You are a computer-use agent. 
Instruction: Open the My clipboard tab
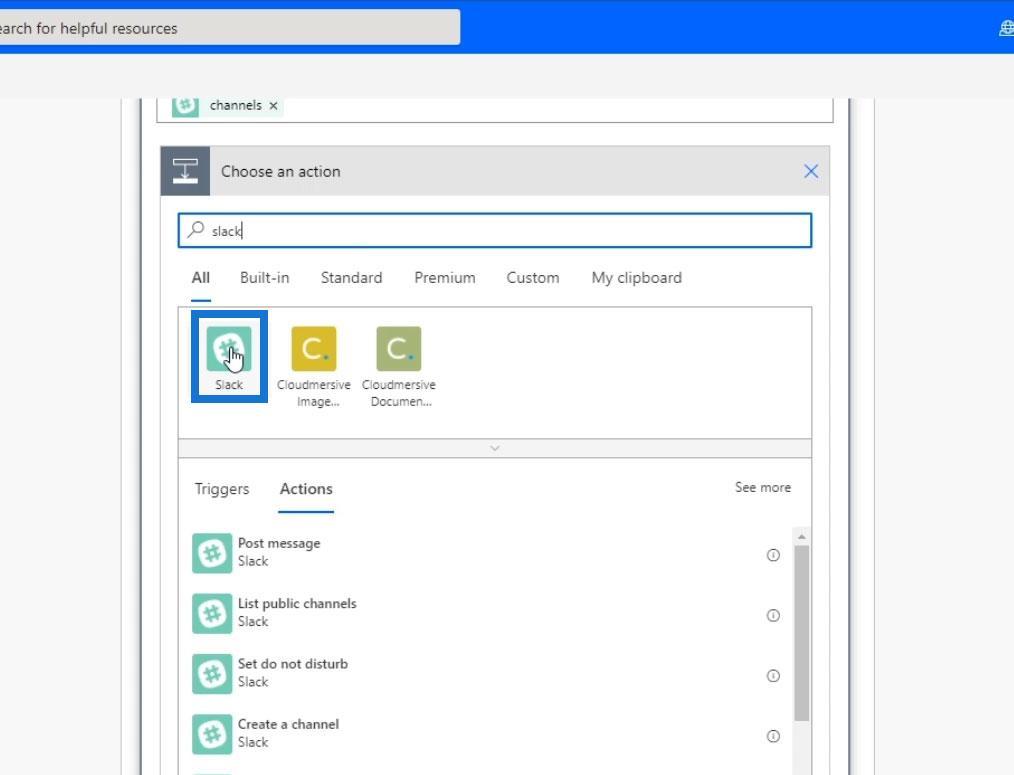coord(636,278)
